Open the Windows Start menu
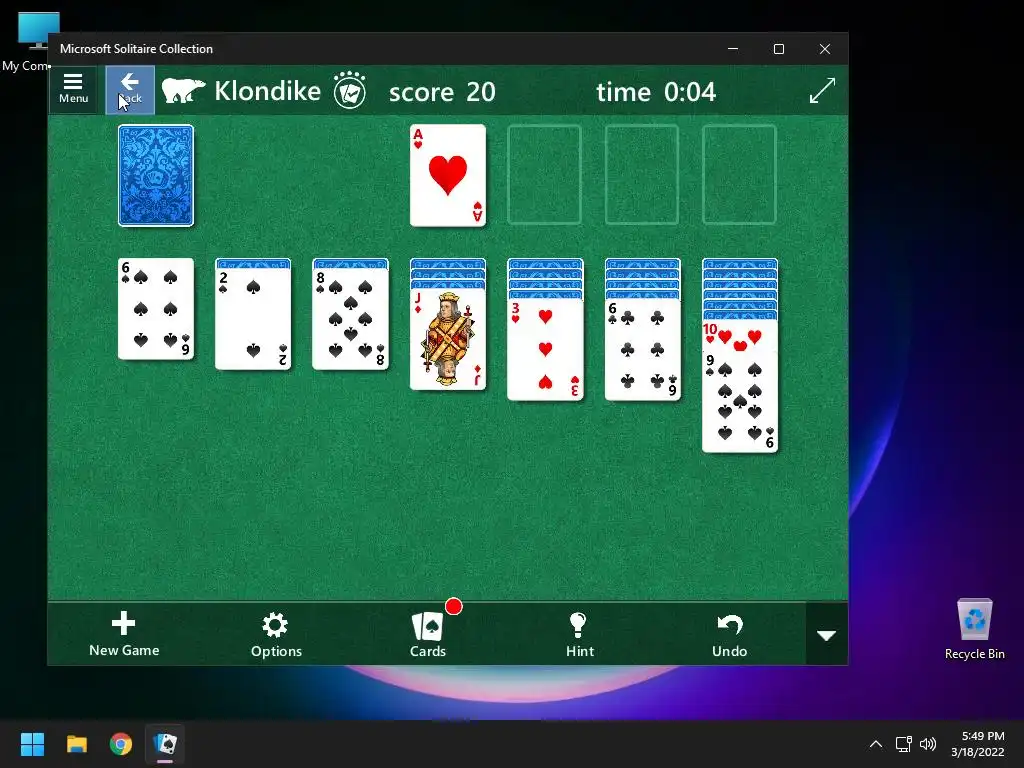The image size is (1024, 768). [32, 744]
